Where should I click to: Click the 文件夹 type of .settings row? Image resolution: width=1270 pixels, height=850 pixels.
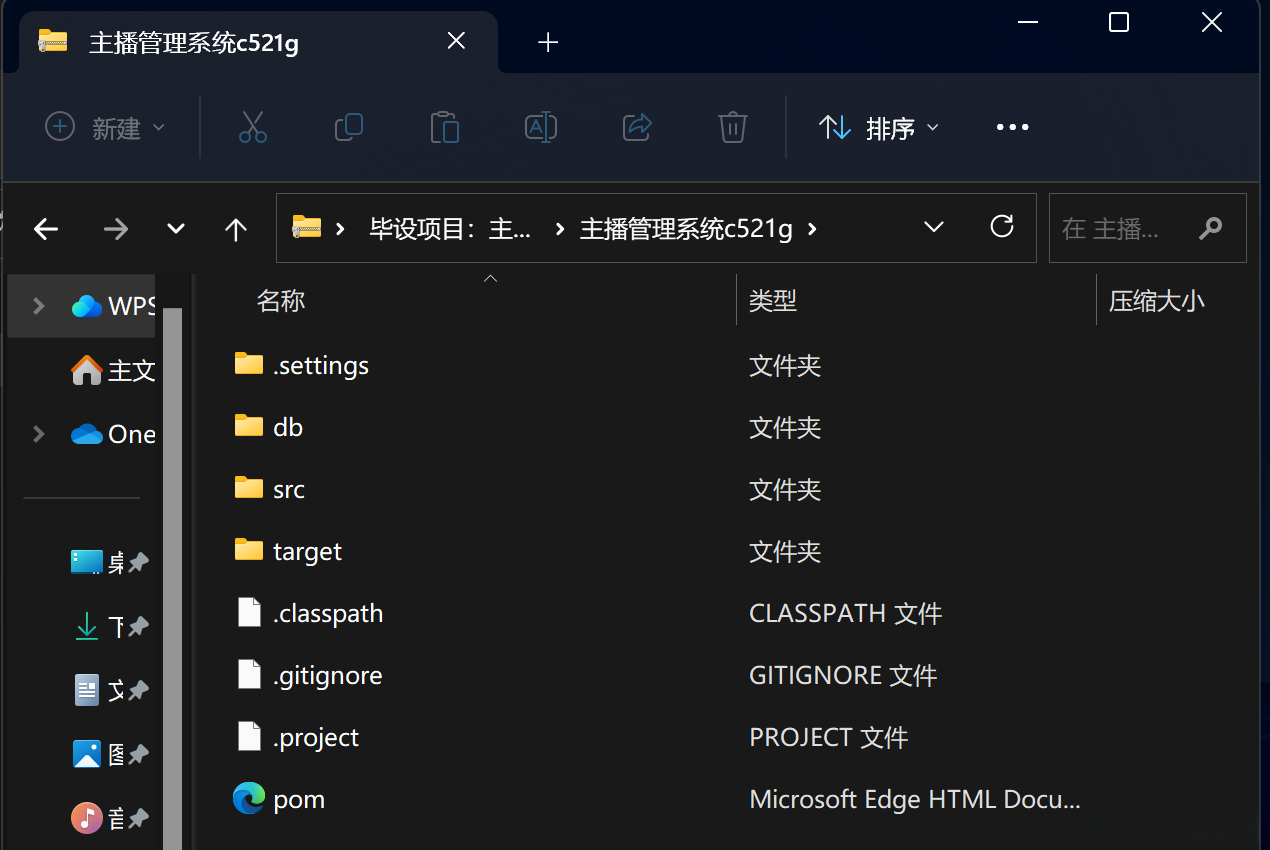point(785,365)
